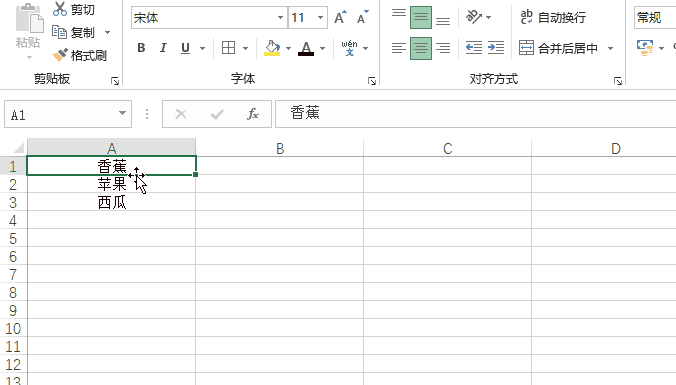This screenshot has height=385, width=676.
Task: Select column A header
Action: (112, 148)
